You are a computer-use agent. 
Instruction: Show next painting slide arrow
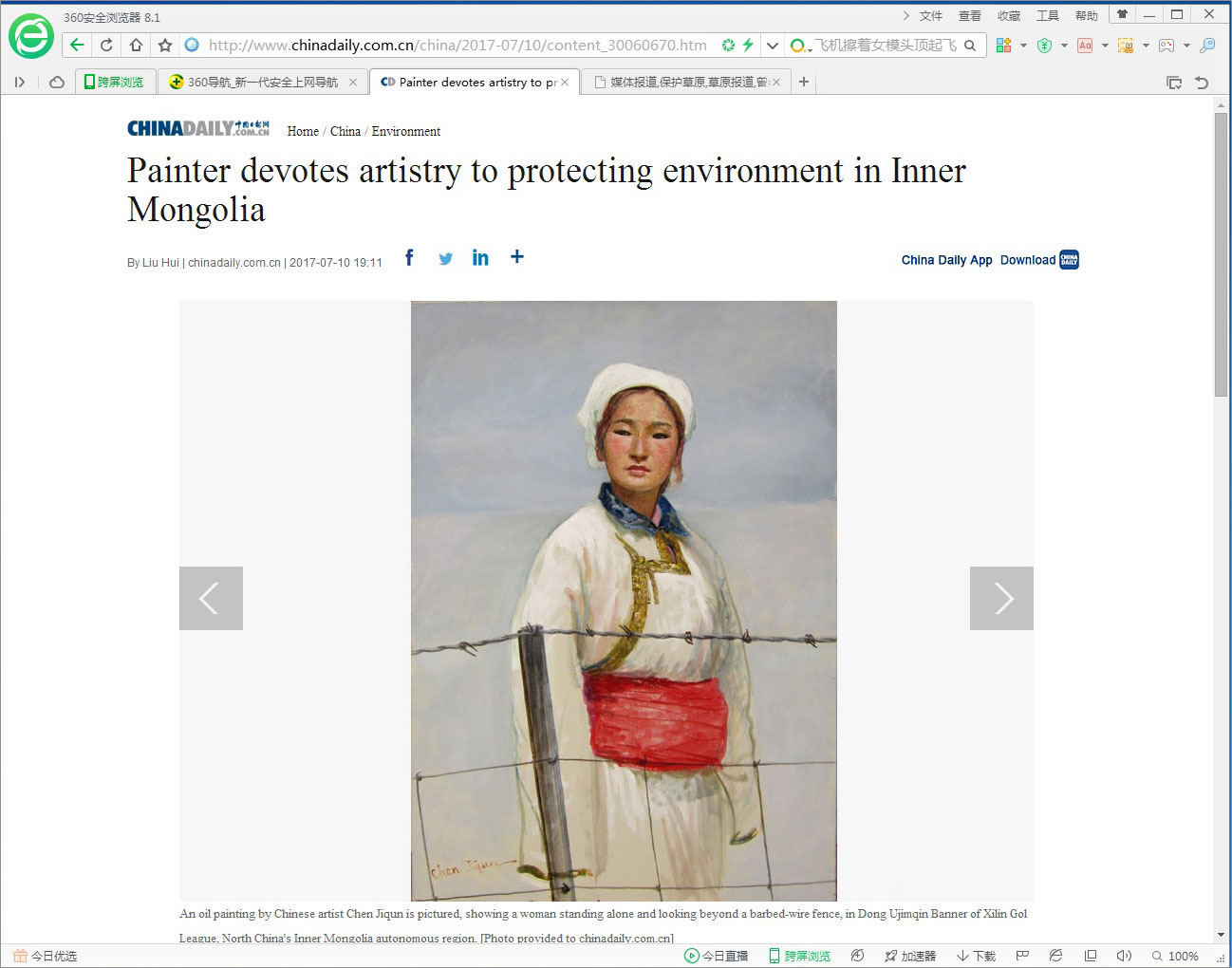coord(1001,598)
